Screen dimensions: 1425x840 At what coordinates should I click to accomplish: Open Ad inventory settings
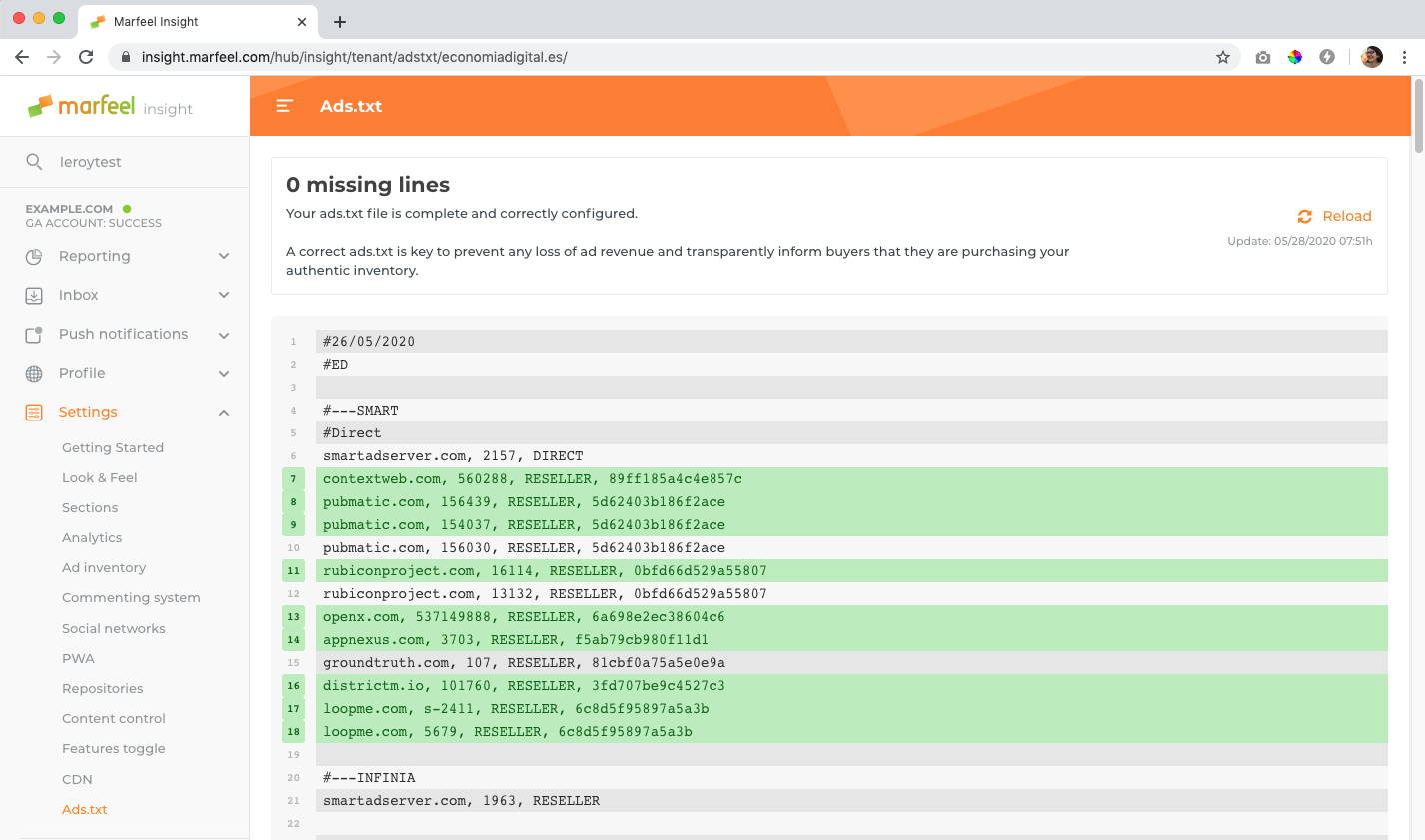[x=104, y=568]
